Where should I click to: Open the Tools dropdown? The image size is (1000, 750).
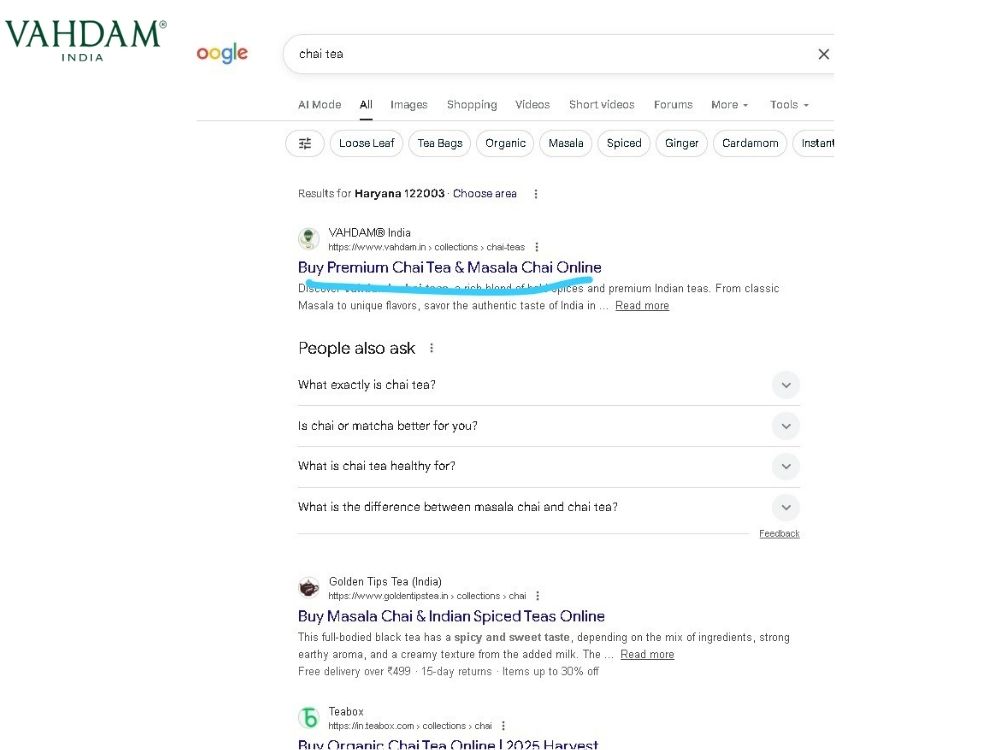click(x=789, y=104)
